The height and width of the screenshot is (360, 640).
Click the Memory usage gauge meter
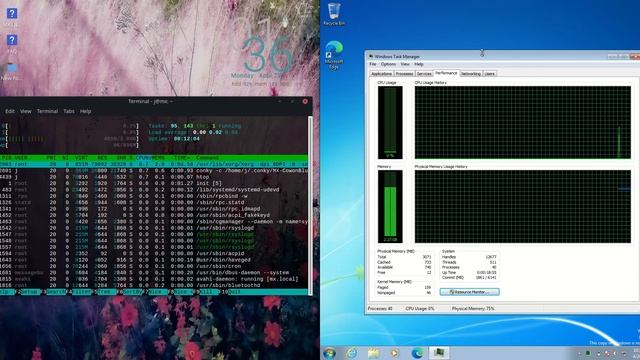coord(390,207)
